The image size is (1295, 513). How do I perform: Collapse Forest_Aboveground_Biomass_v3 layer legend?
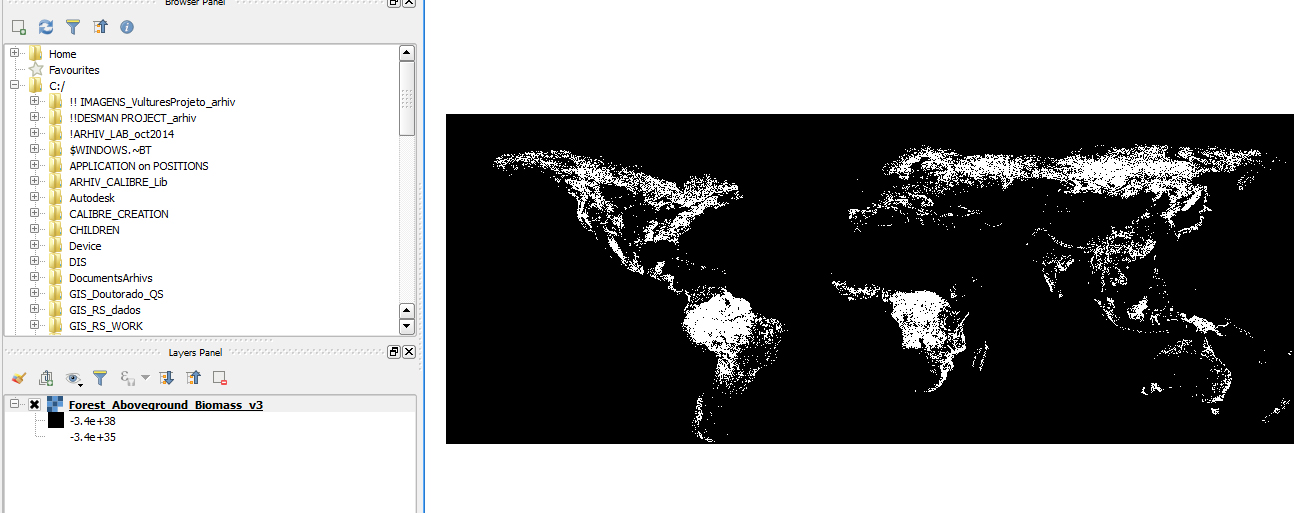pos(14,405)
